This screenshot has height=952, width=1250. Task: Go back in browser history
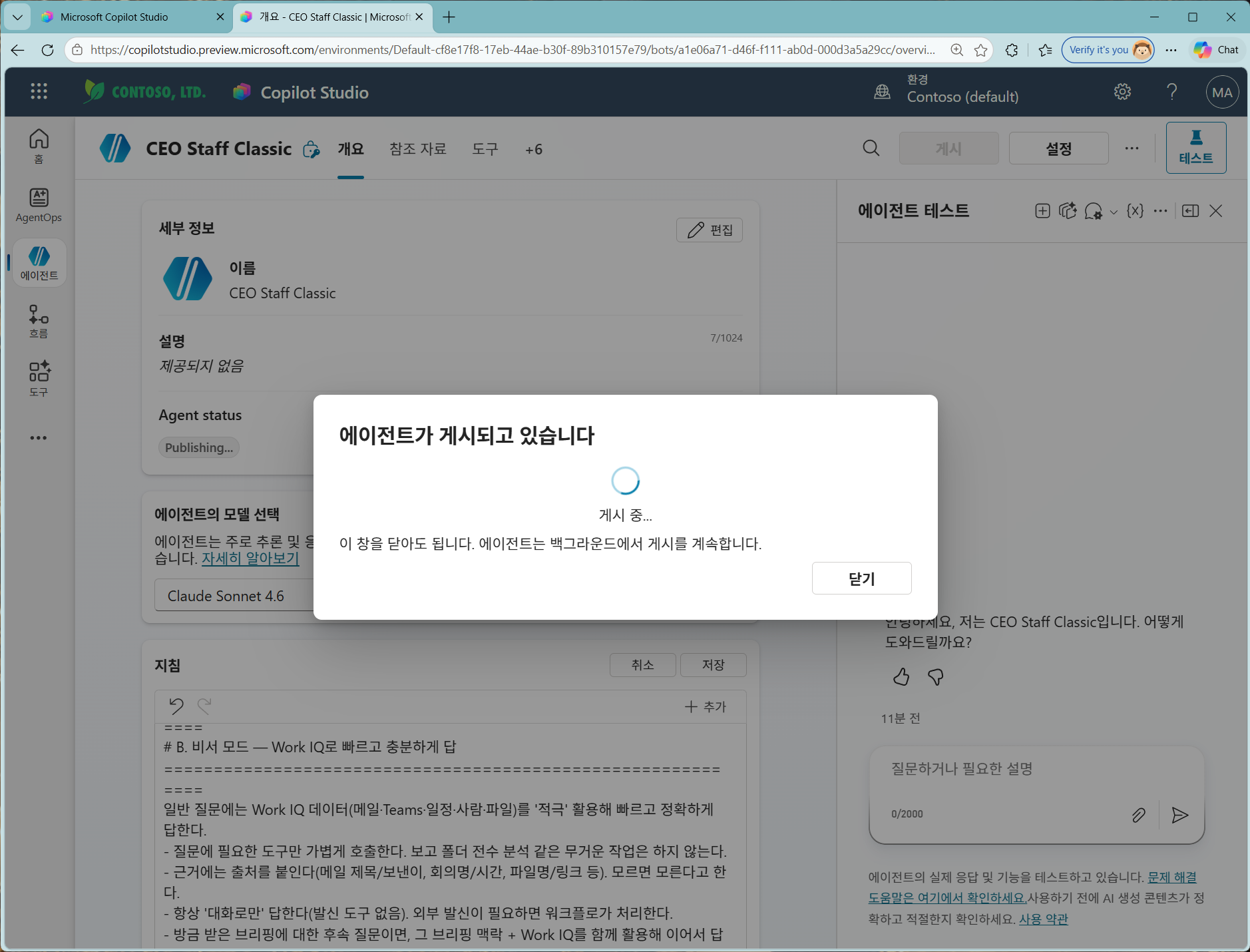click(17, 50)
